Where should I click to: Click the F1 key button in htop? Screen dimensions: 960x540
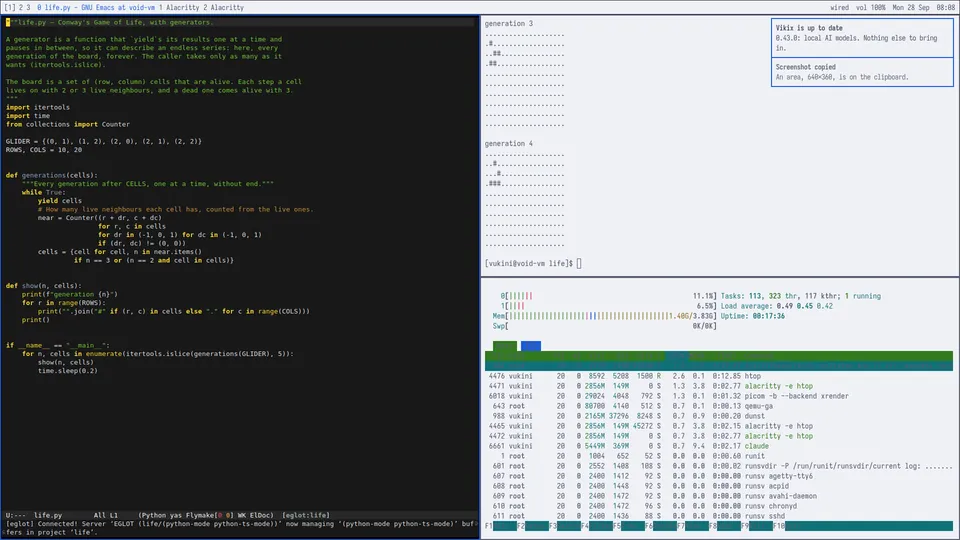pyautogui.click(x=501, y=526)
